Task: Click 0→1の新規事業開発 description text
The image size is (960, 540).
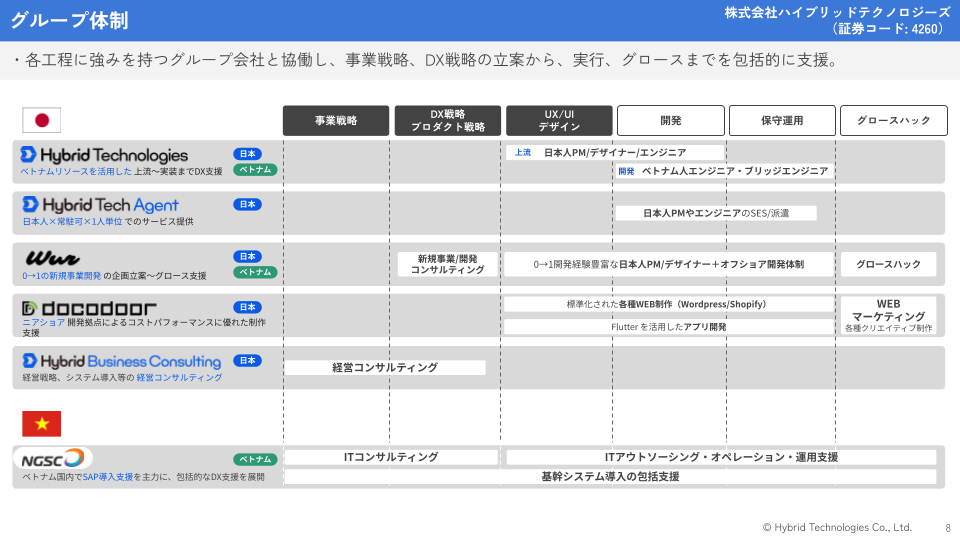Action: click(114, 276)
